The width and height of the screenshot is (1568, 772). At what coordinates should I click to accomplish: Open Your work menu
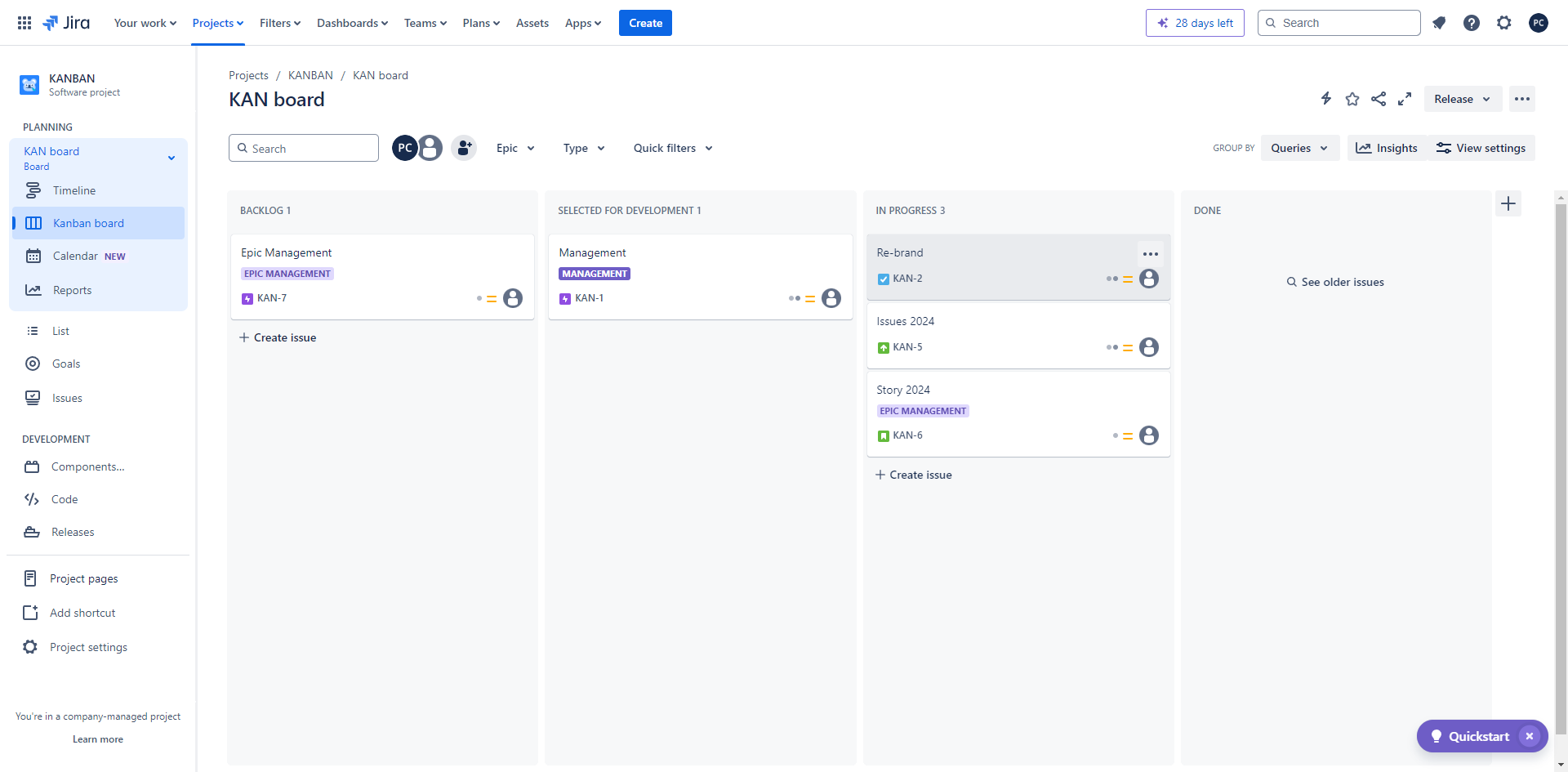pos(145,23)
